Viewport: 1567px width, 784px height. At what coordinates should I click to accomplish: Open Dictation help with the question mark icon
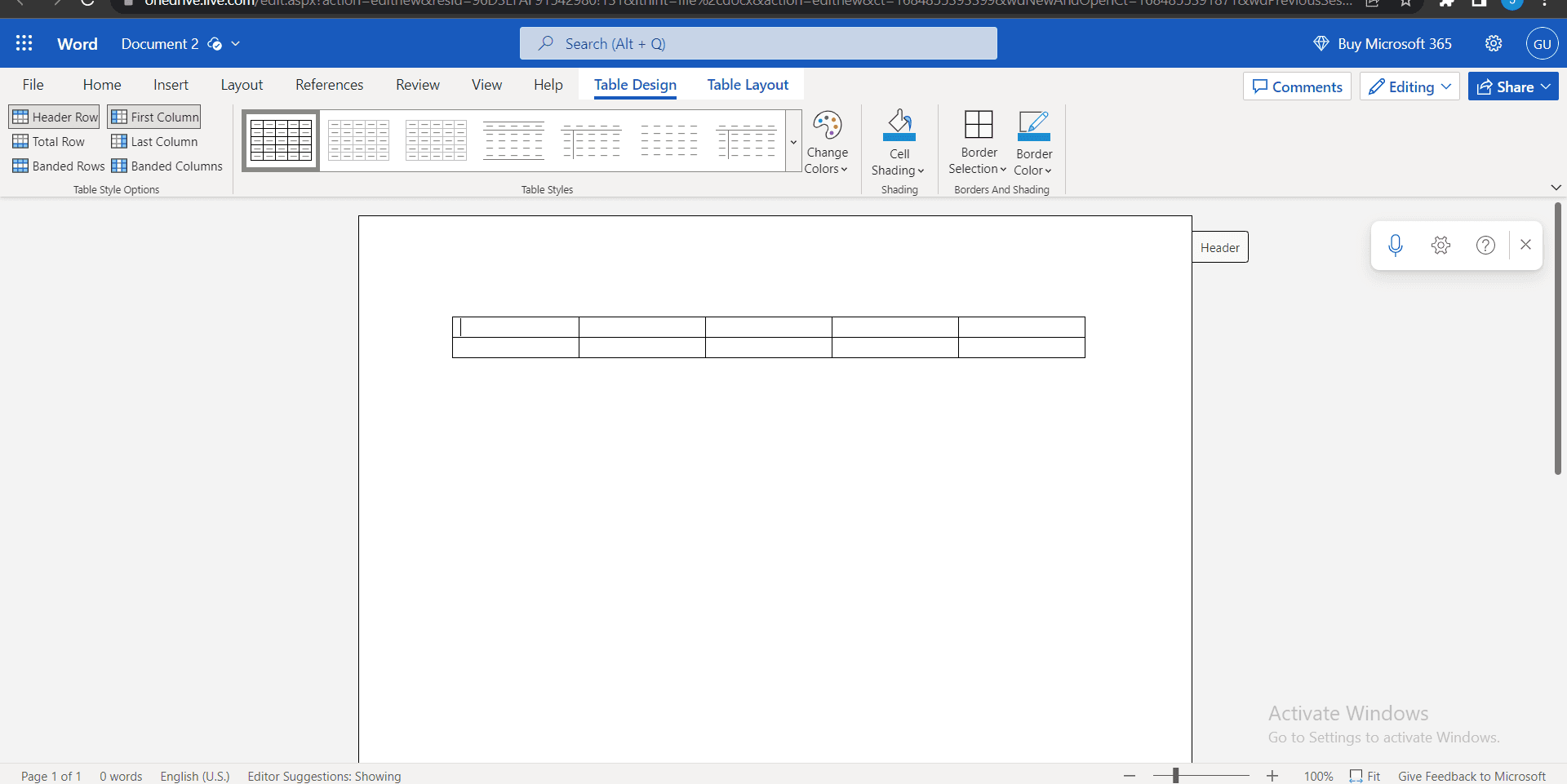1485,245
